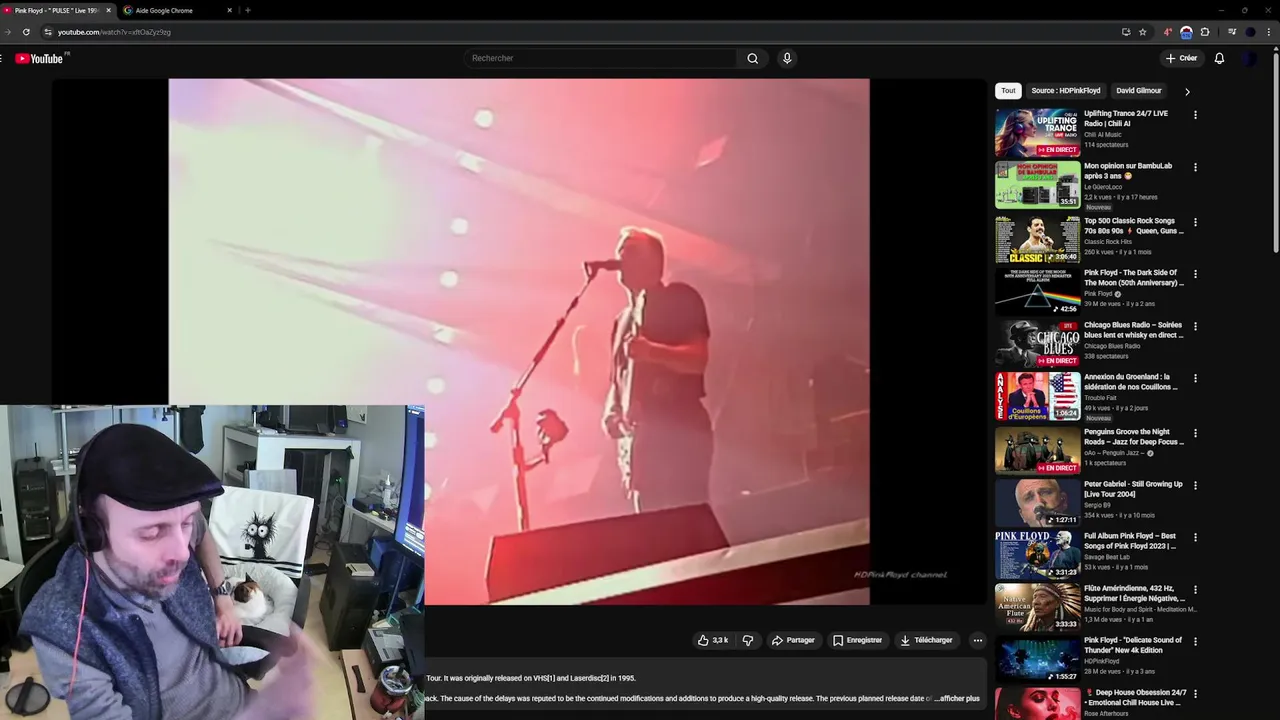This screenshot has height=720, width=1280.
Task: Open more actions ellipsis below the video
Action: 978,640
